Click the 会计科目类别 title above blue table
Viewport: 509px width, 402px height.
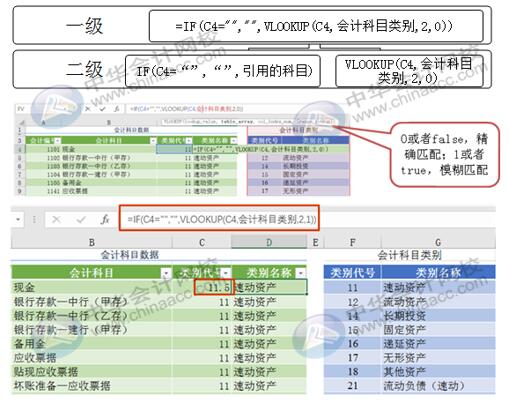[x=410, y=255]
